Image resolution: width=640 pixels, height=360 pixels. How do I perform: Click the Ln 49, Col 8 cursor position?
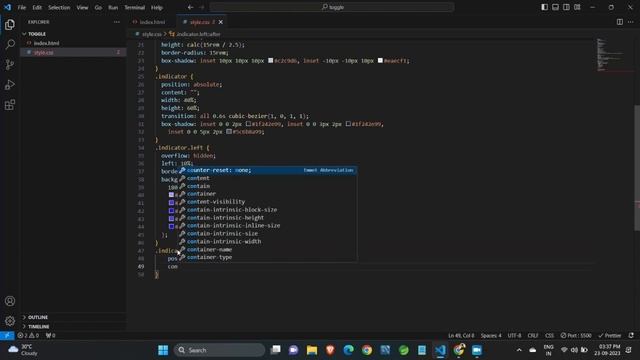tap(461, 336)
